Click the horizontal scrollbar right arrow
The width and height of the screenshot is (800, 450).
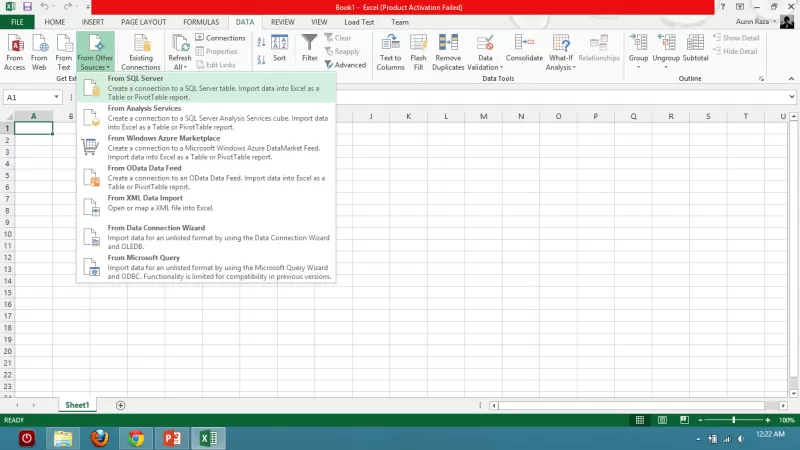pyautogui.click(x=783, y=406)
